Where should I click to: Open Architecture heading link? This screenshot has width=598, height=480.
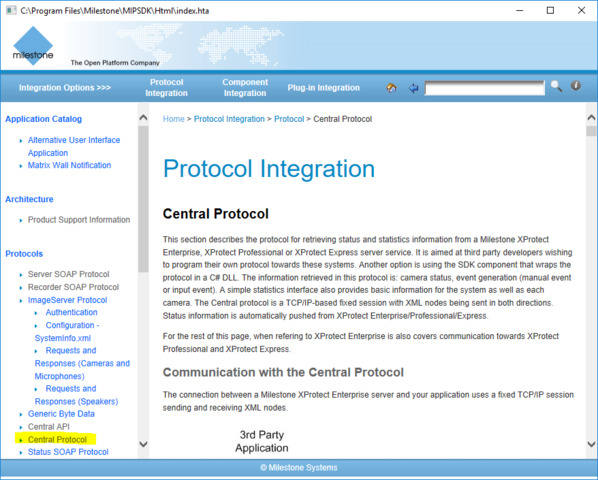[29, 199]
